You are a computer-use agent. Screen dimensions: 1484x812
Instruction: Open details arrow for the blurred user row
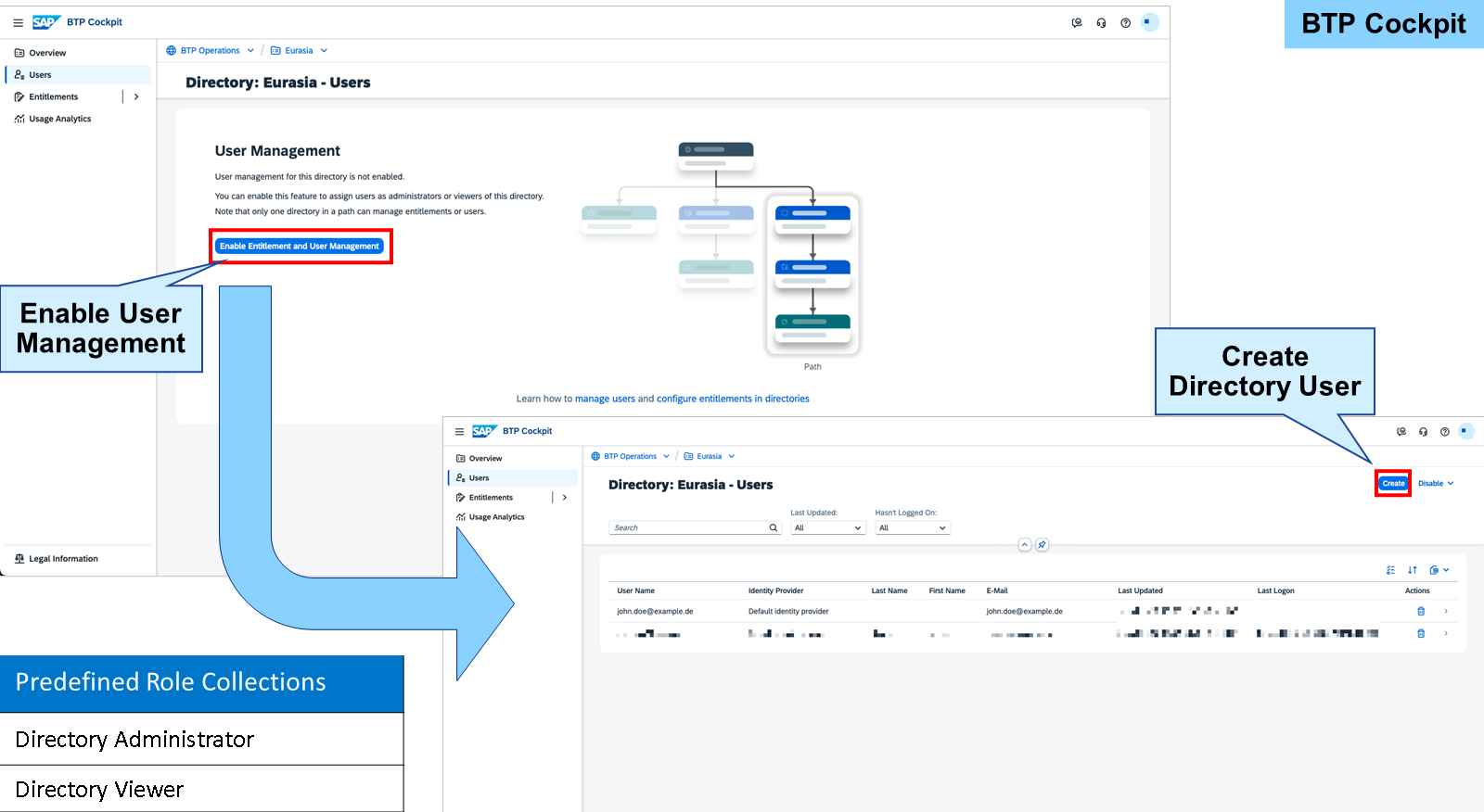[x=1446, y=634]
